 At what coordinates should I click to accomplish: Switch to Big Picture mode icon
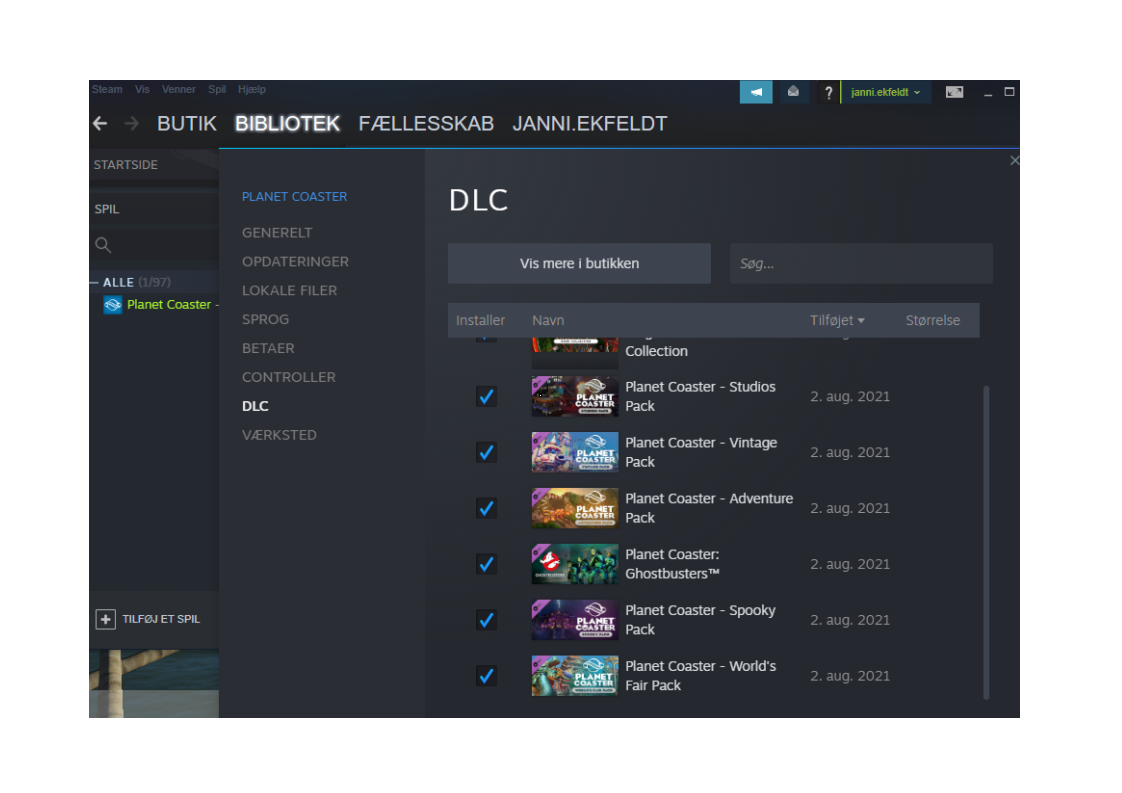(x=954, y=92)
